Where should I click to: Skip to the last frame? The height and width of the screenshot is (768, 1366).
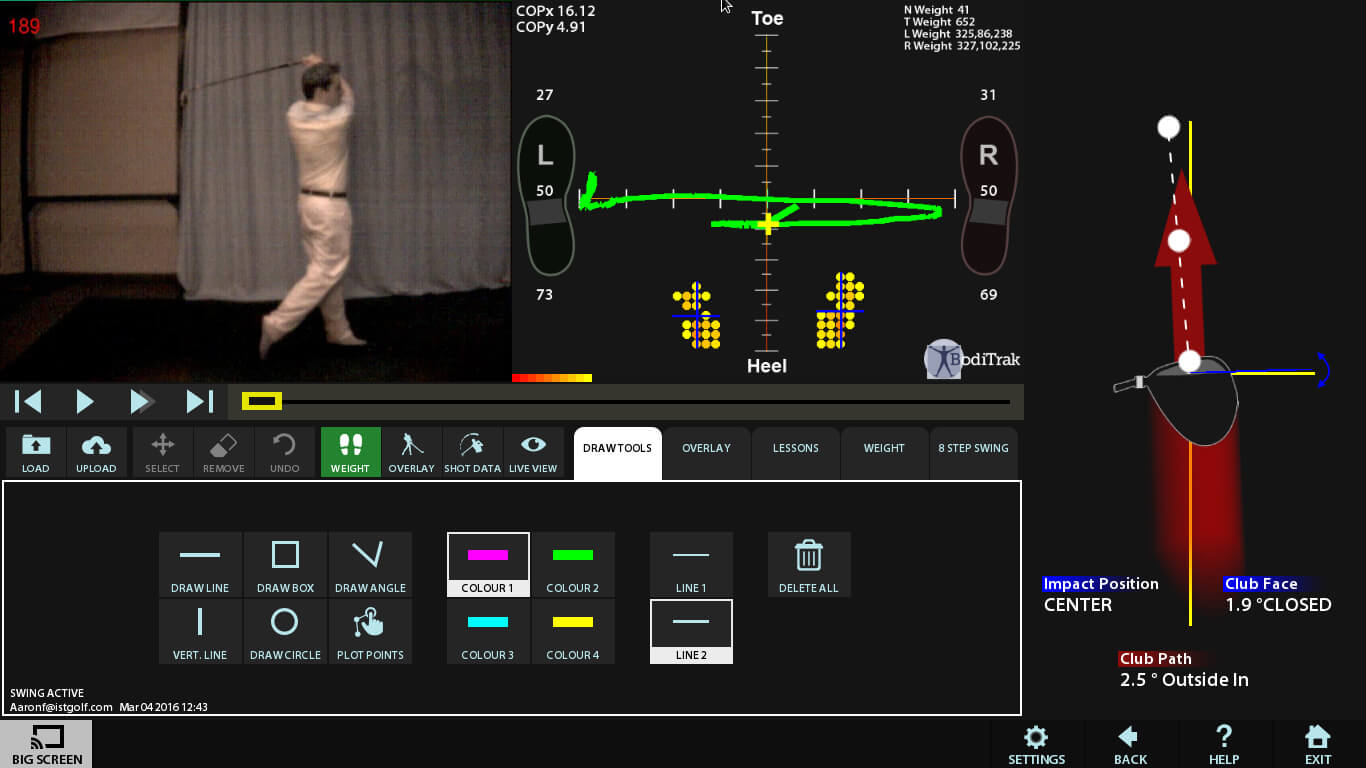click(x=200, y=402)
